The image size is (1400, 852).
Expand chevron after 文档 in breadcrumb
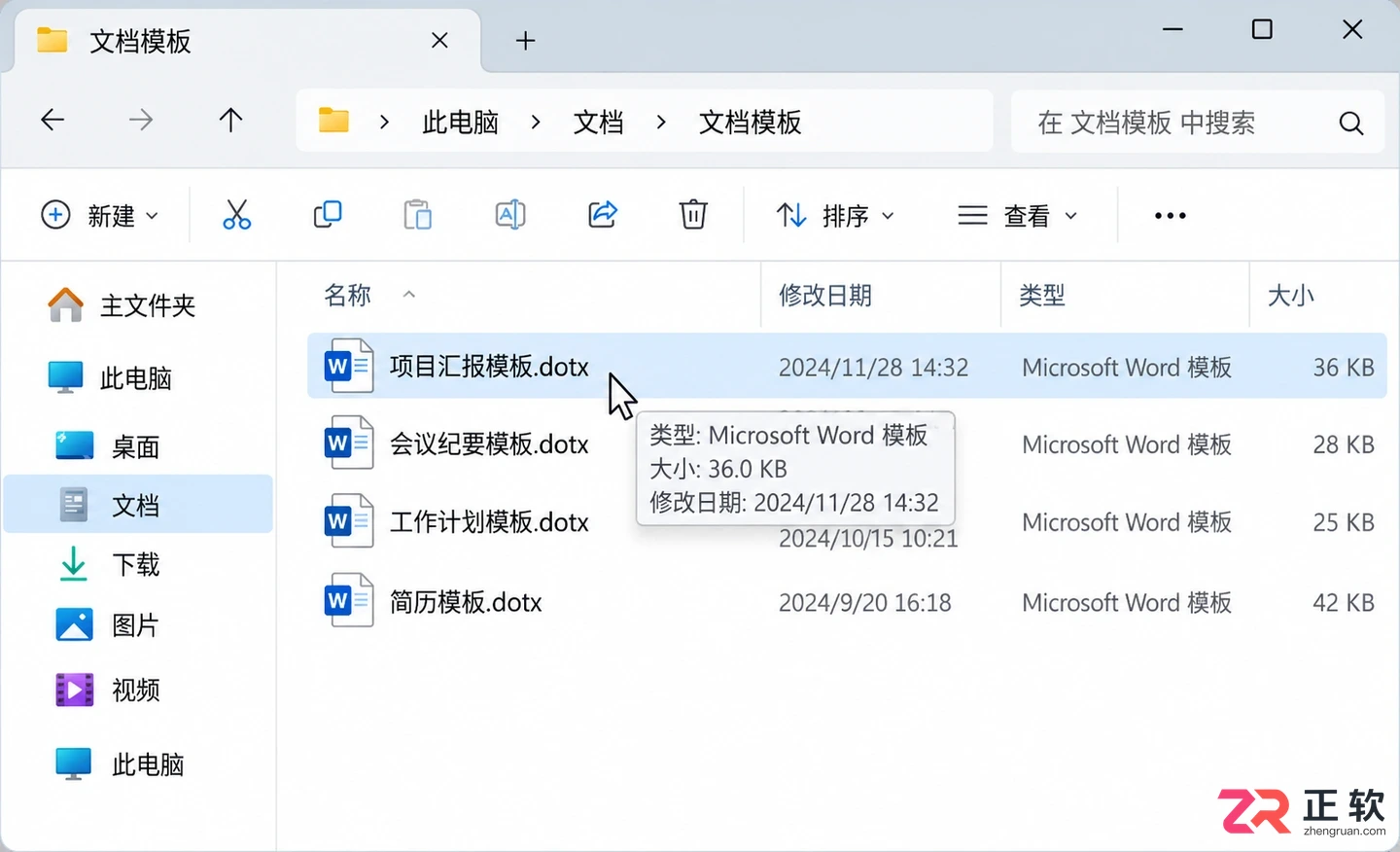[x=661, y=122]
